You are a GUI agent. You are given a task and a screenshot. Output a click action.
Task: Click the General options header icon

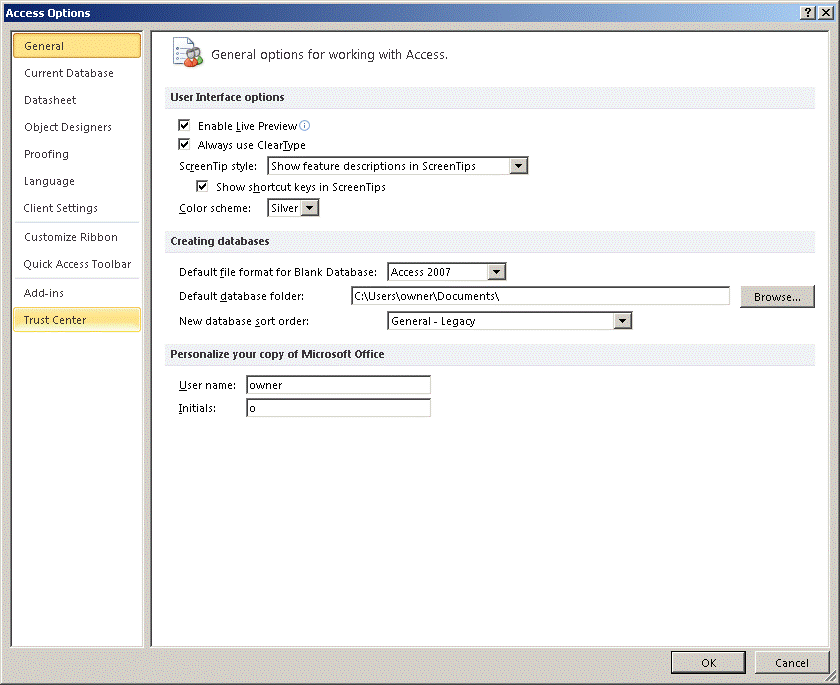(x=187, y=53)
